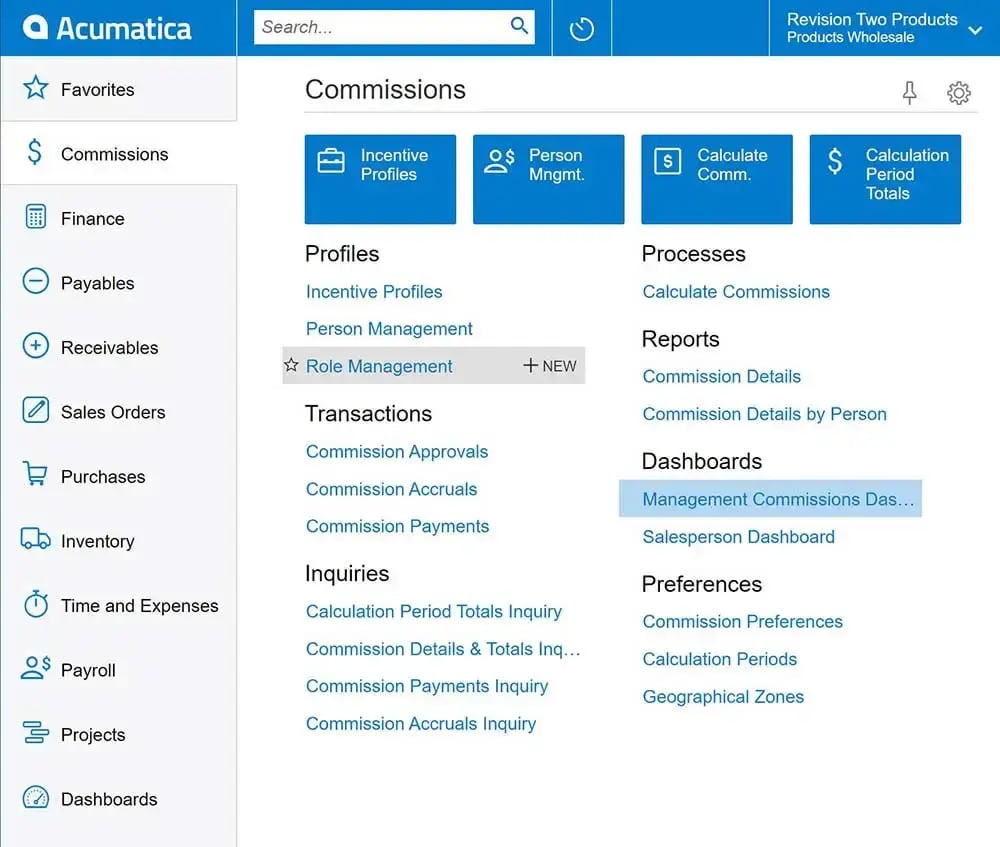Open Commission Preferences link

[x=742, y=621]
